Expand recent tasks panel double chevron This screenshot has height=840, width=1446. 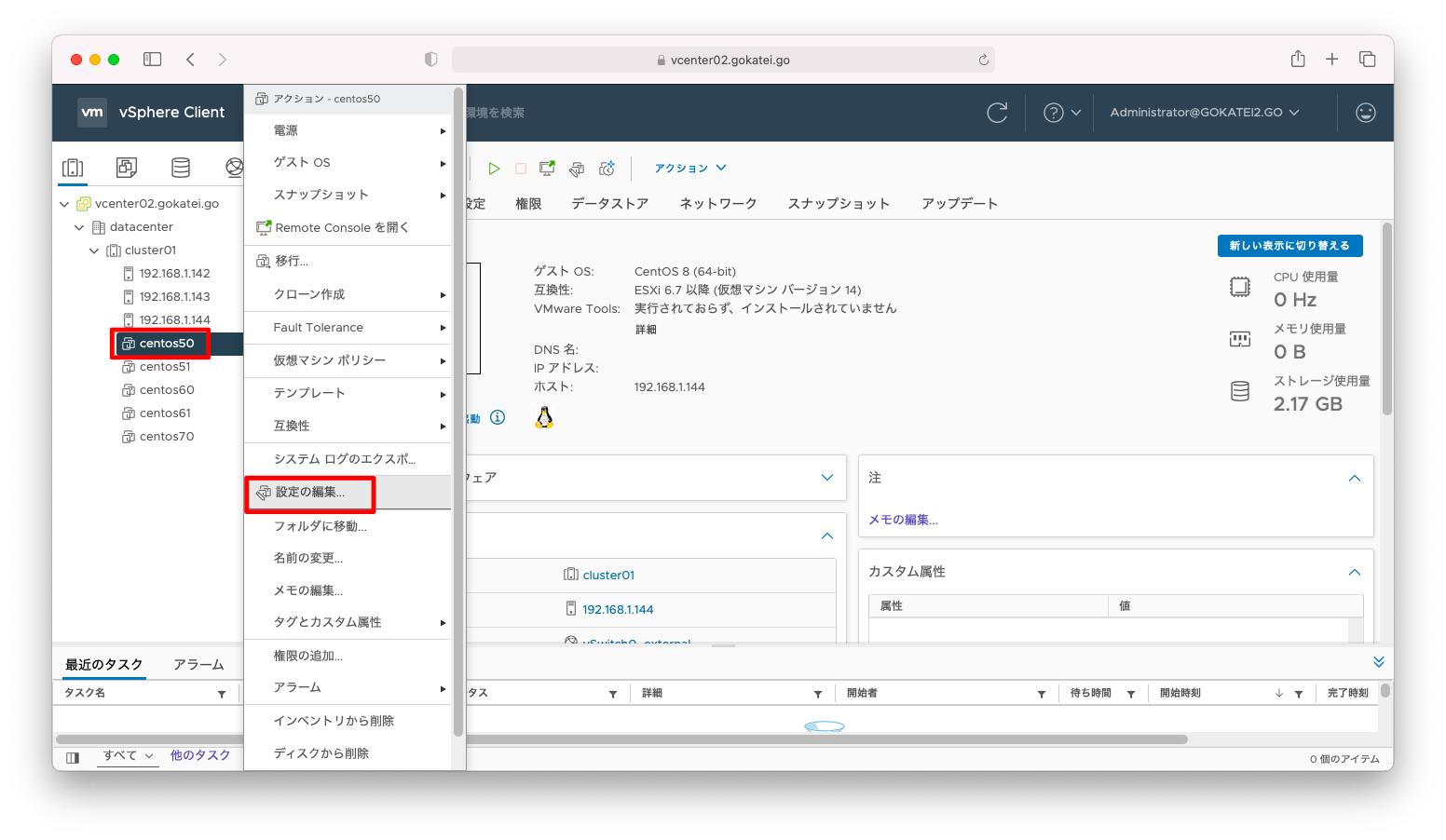tap(1379, 662)
